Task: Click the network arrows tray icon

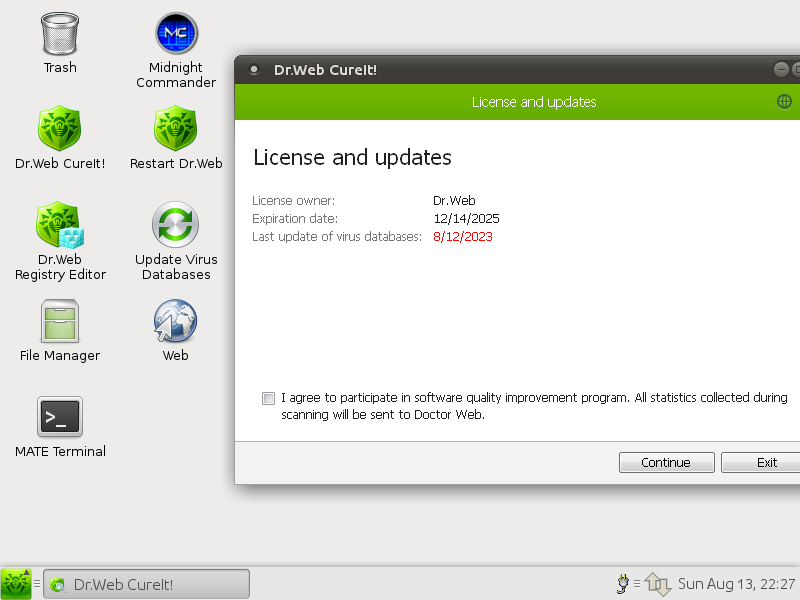Action: point(658,584)
